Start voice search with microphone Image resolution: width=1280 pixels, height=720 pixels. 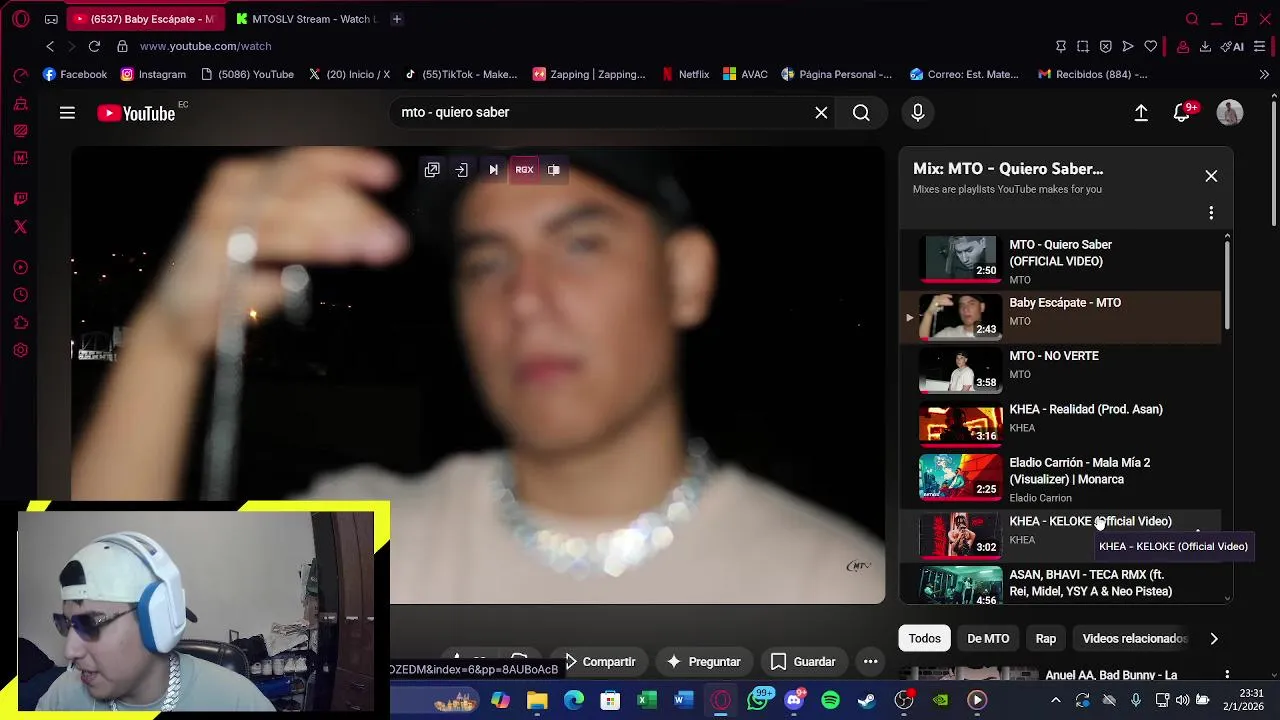coord(918,113)
